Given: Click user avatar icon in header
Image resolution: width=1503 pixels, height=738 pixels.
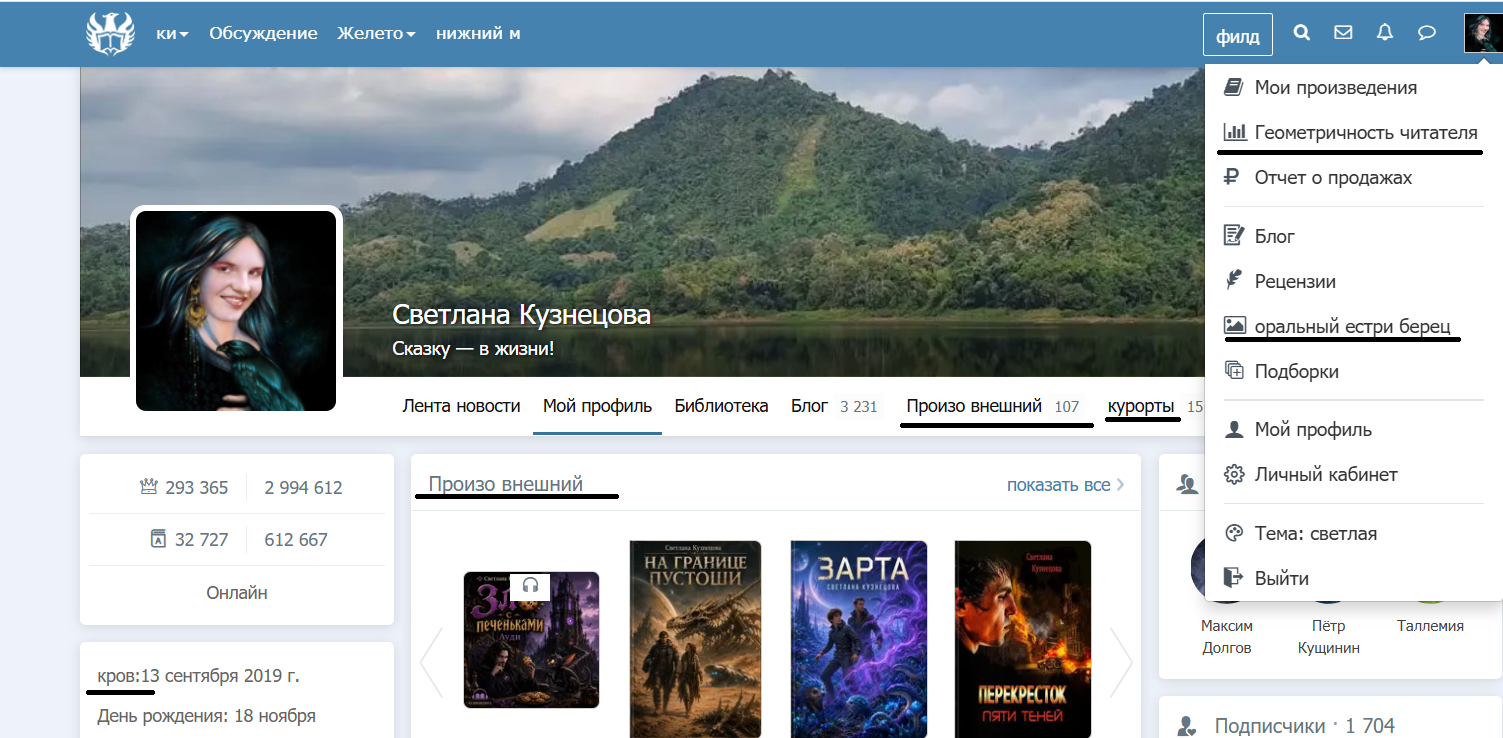Looking at the screenshot, I should 1480,33.
